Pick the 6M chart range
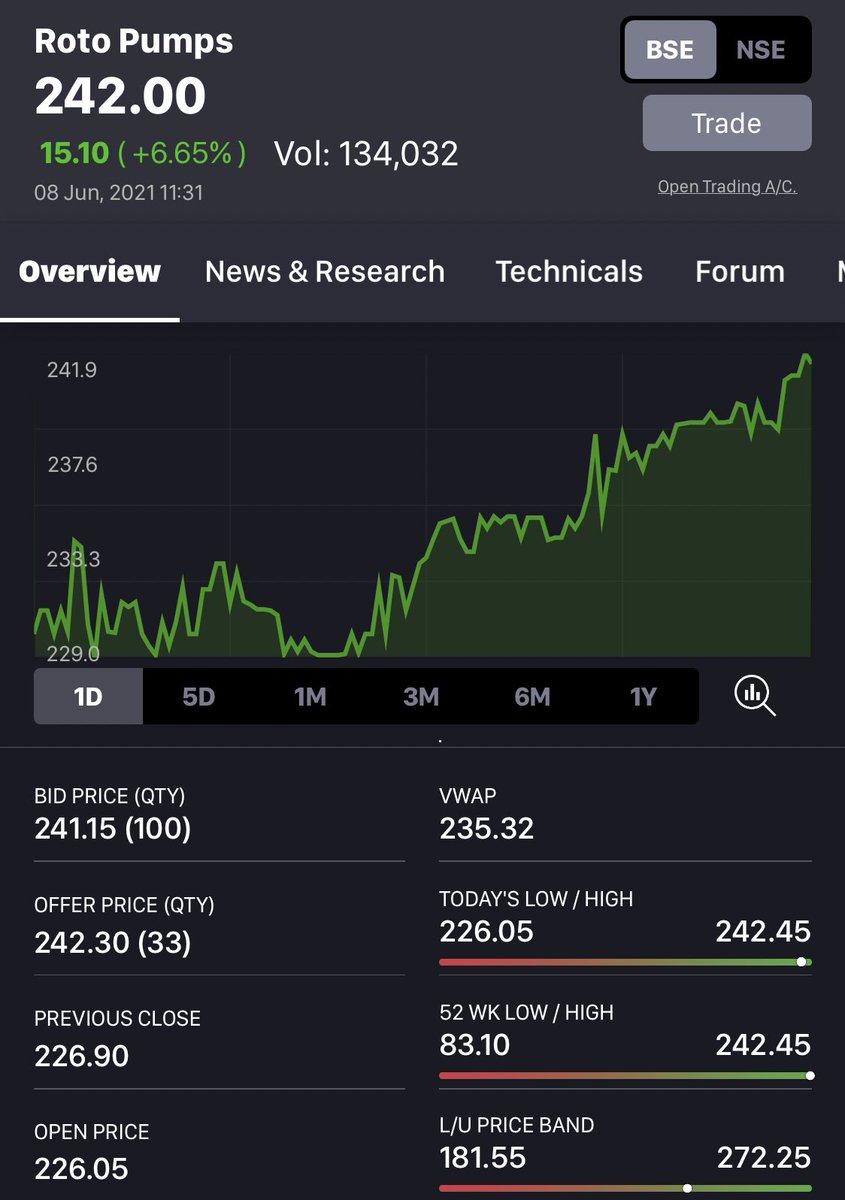Image resolution: width=845 pixels, height=1200 pixels. coord(532,696)
